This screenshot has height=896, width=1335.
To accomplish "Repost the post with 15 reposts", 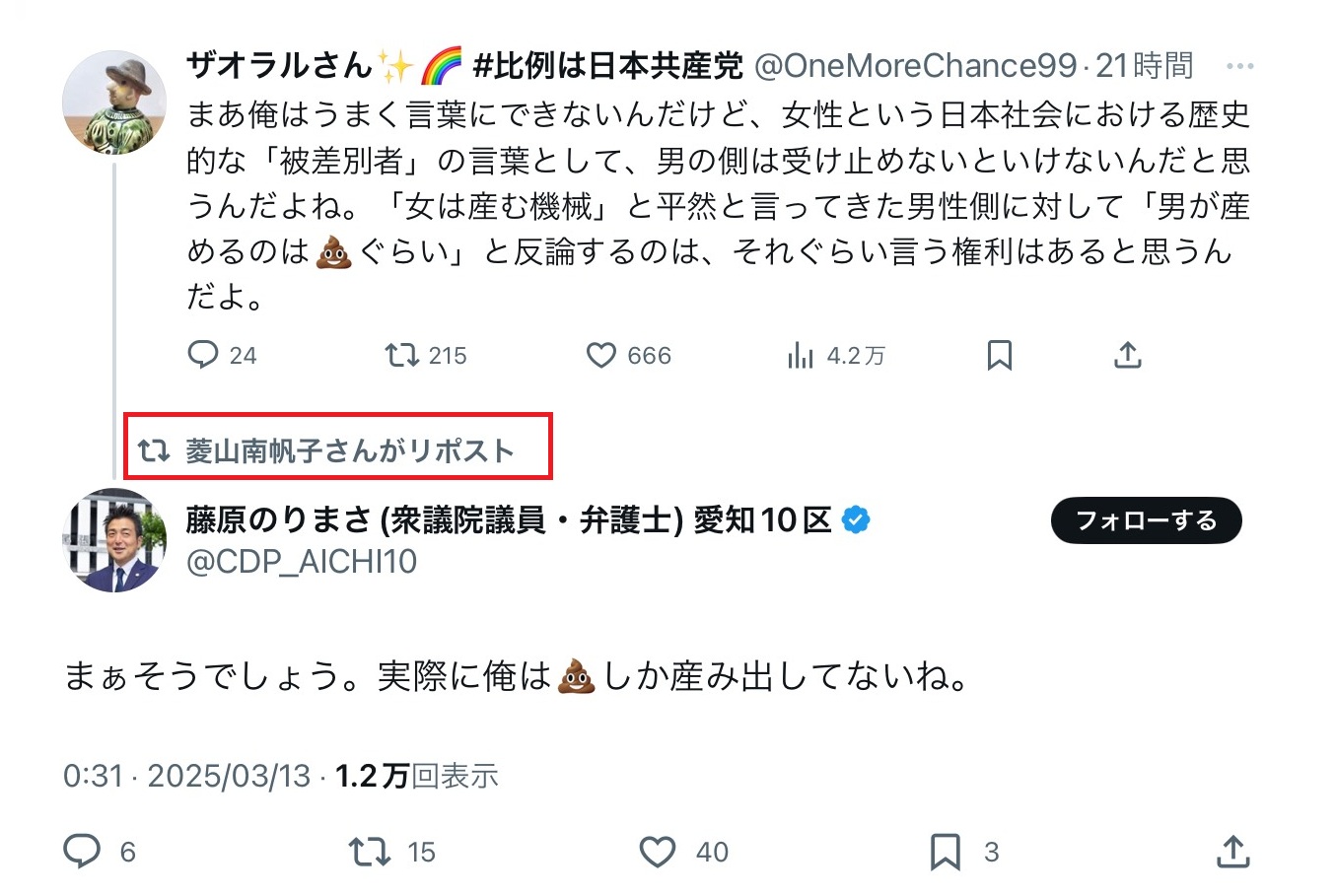I will 371,852.
